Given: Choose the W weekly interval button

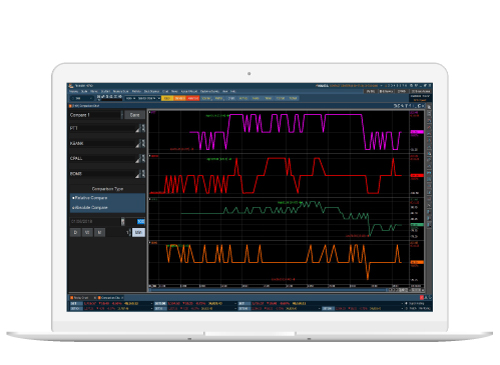Looking at the screenshot, I should [x=87, y=232].
